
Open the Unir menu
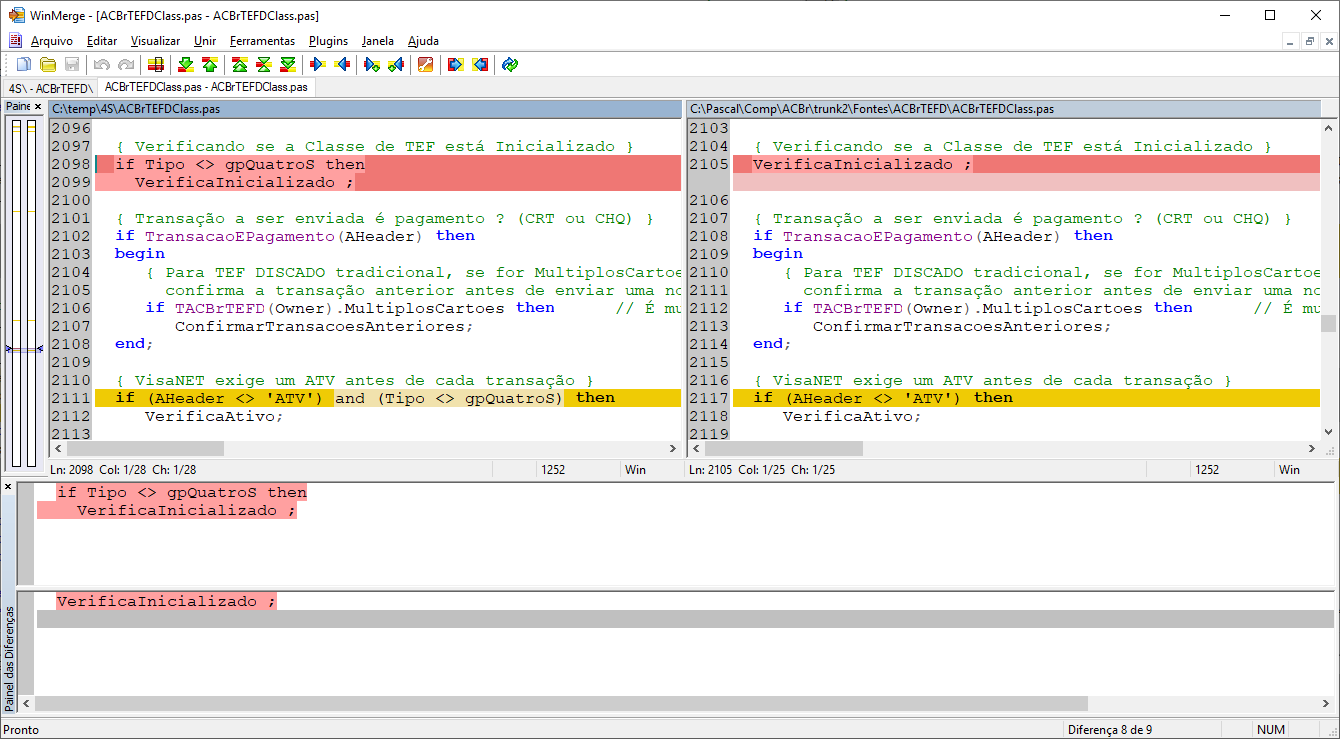point(205,41)
